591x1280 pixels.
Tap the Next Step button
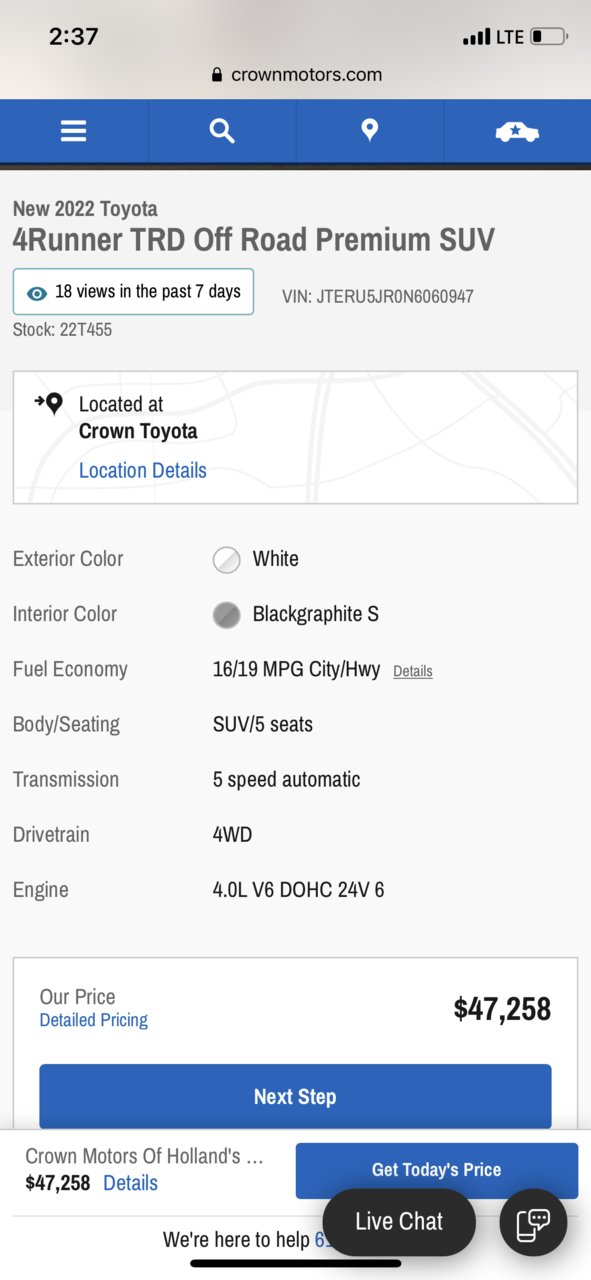(x=295, y=1097)
